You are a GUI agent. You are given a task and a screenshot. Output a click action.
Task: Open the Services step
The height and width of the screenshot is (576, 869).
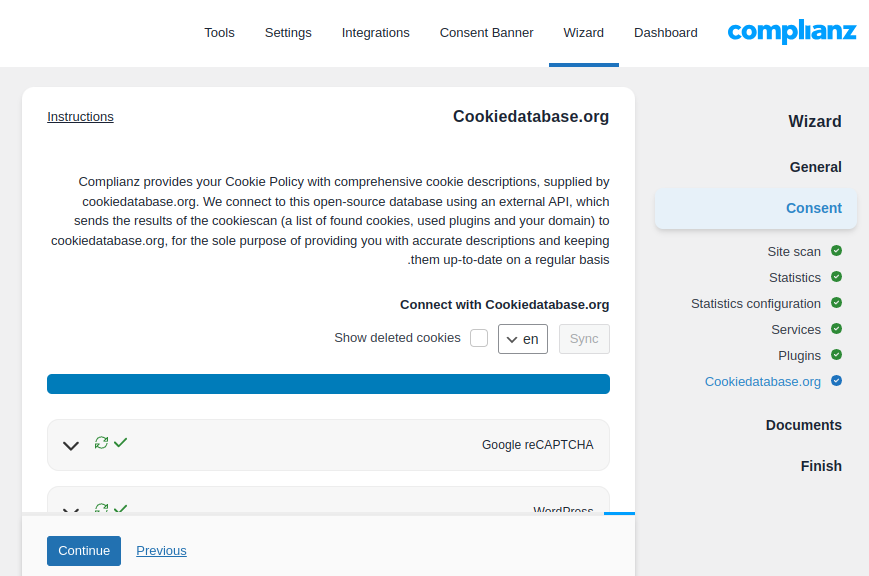click(x=796, y=330)
